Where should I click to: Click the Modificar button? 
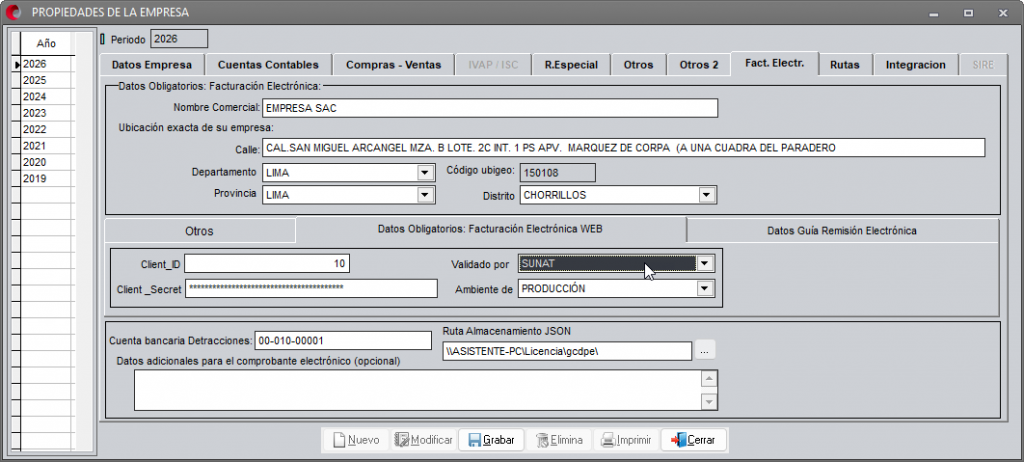click(x=423, y=440)
